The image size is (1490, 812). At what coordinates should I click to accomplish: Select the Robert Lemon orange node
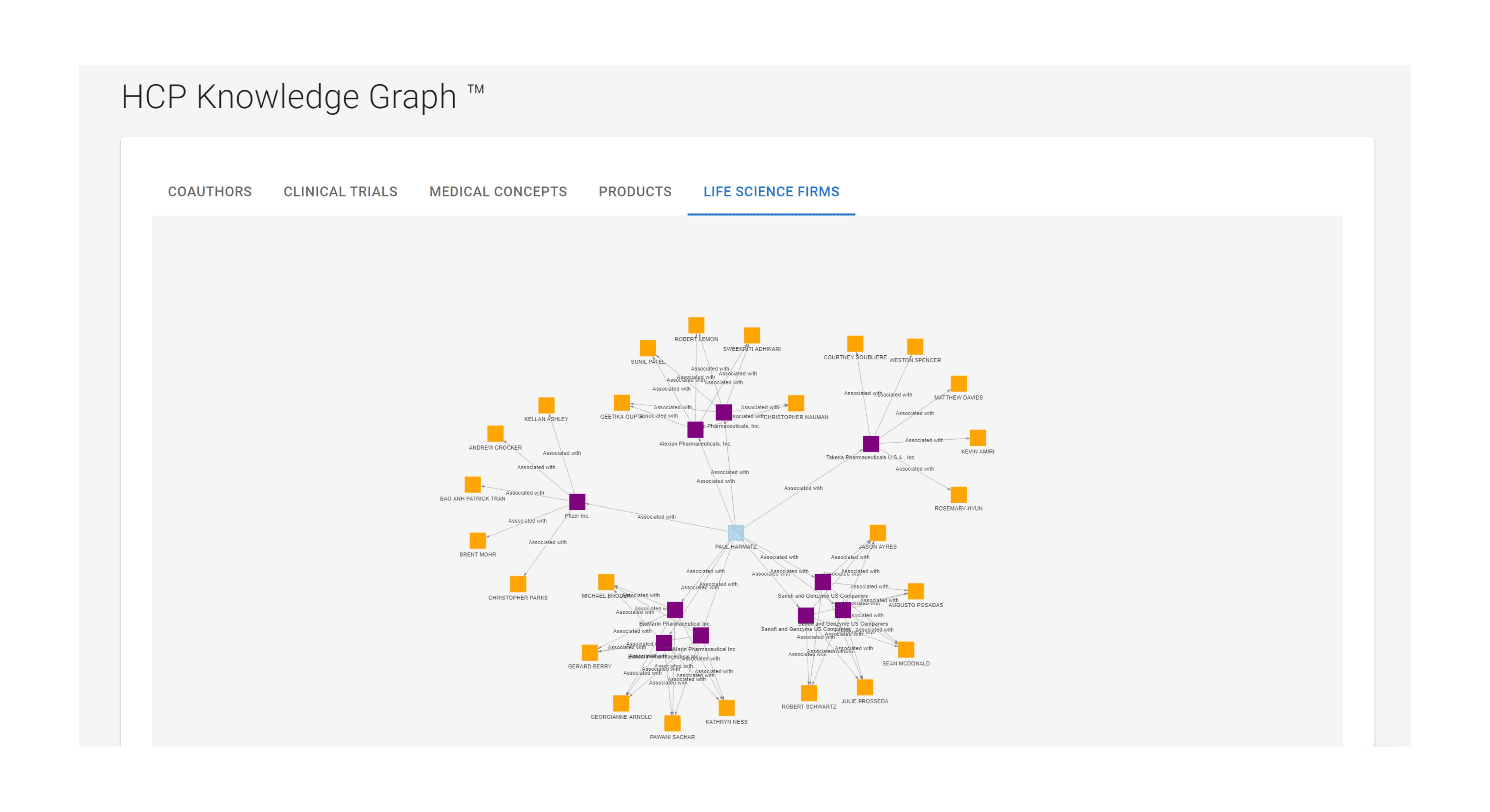[x=696, y=325]
